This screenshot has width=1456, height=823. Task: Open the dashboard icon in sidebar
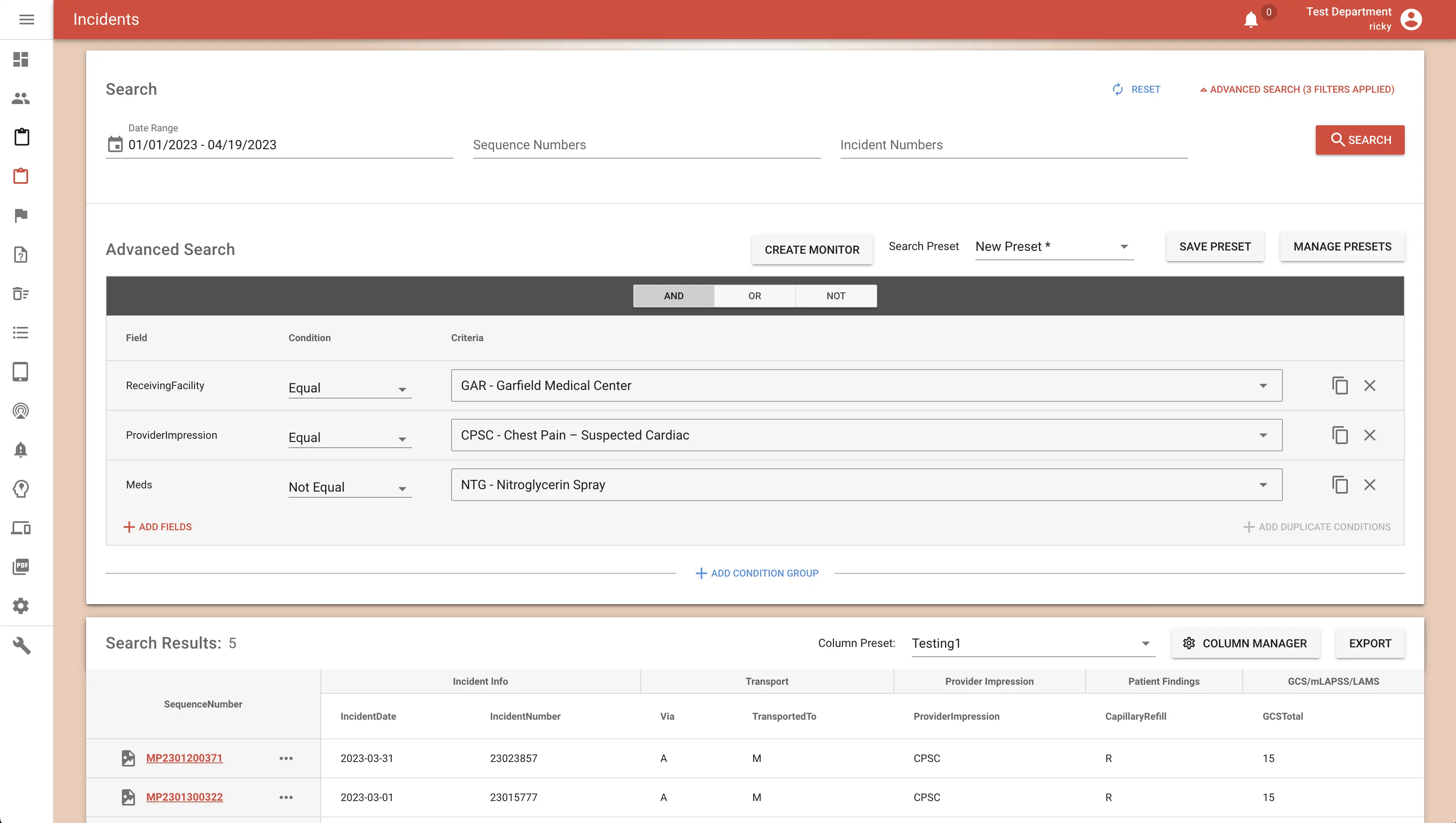click(21, 59)
